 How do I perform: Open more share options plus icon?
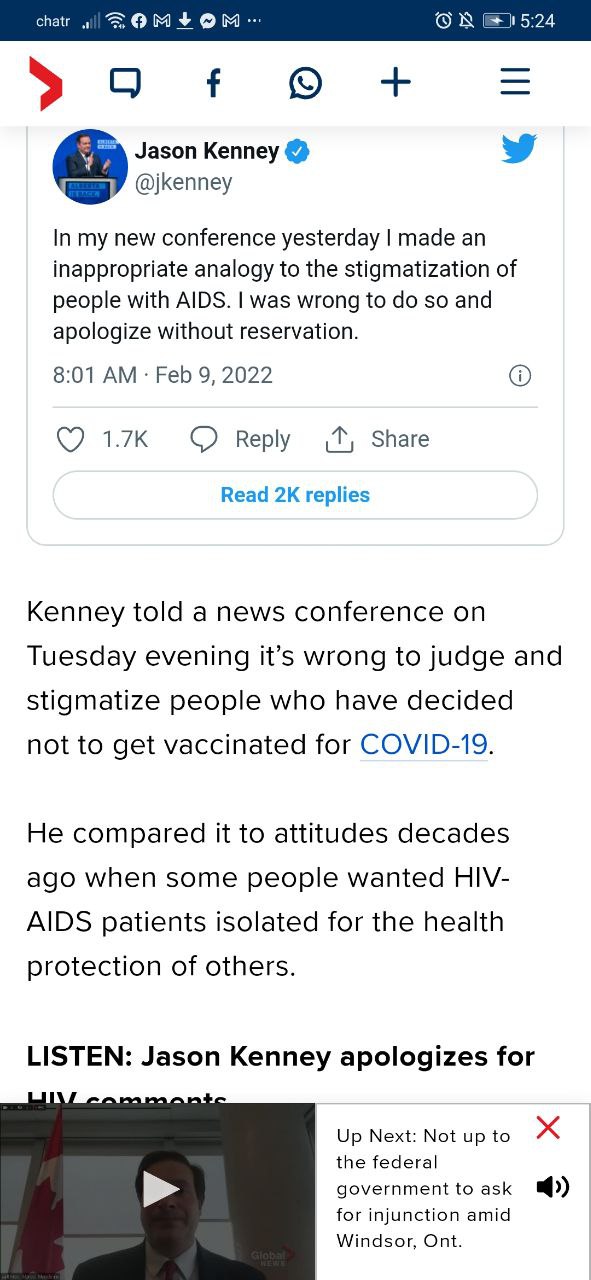[396, 82]
